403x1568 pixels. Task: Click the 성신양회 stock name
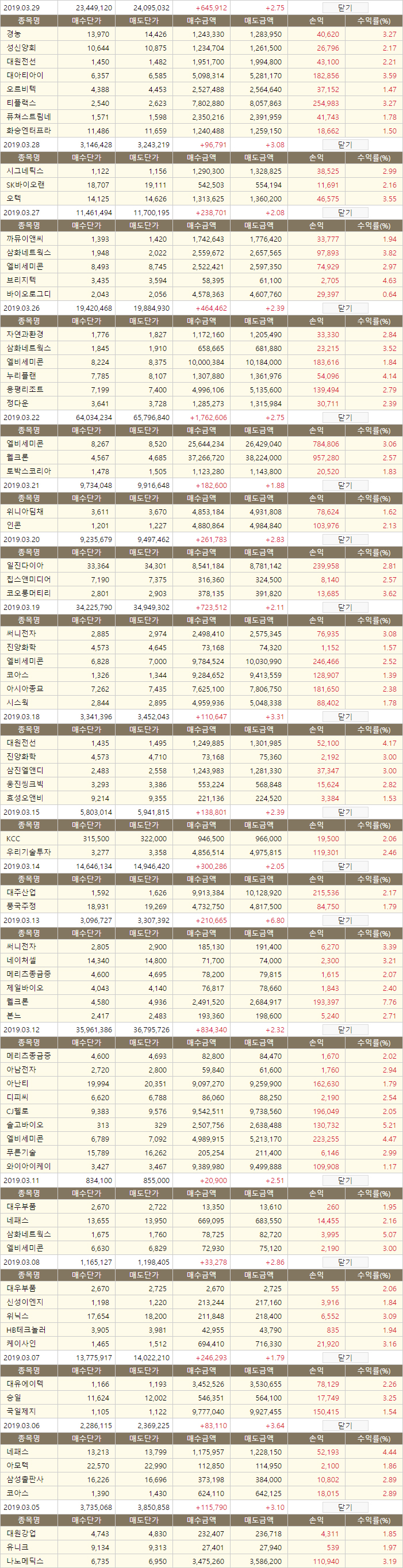point(21,48)
